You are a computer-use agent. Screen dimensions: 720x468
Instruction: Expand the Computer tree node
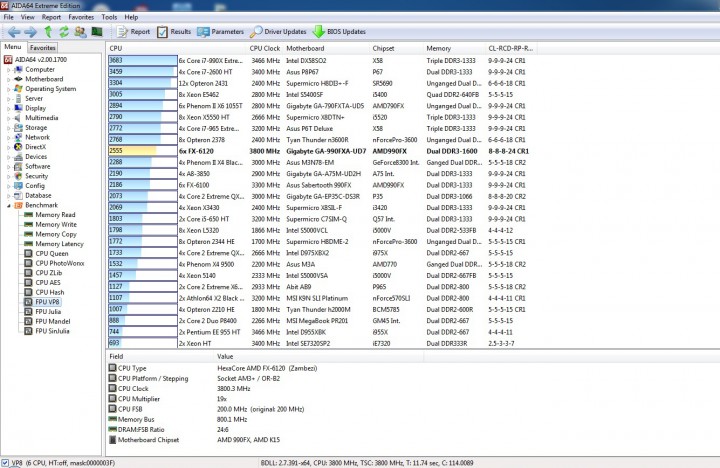8,70
